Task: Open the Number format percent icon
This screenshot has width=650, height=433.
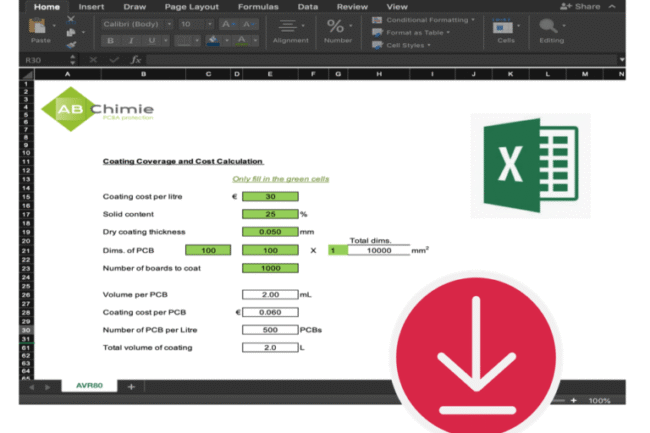Action: (337, 29)
